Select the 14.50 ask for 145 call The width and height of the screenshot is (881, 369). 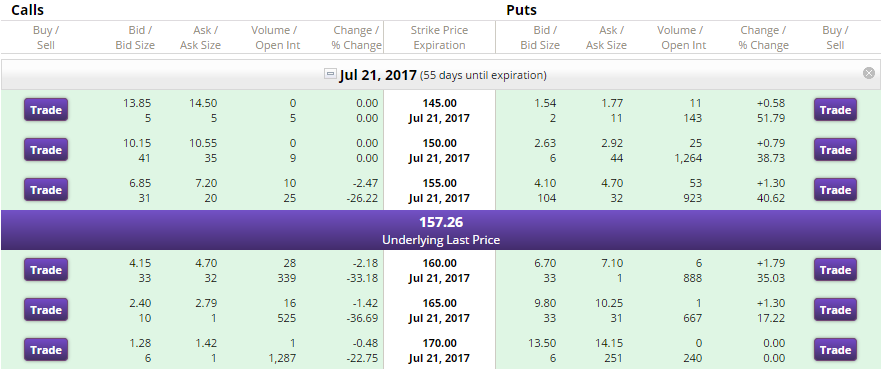(x=203, y=103)
